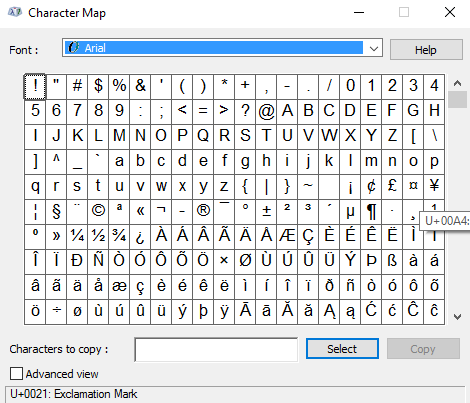Select the percent sign character
470x403 pixels.
tap(119, 86)
